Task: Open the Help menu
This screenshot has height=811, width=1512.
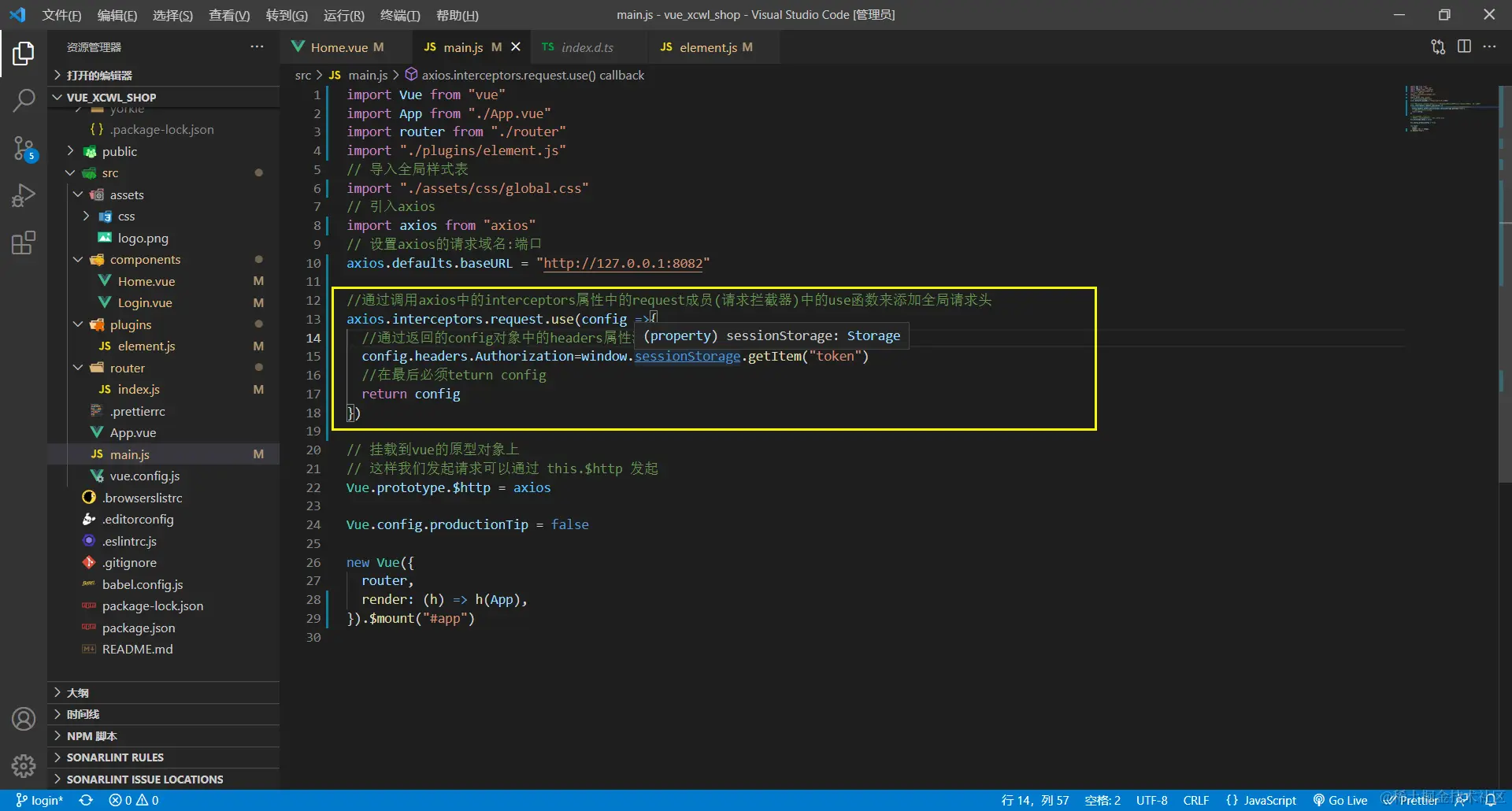Action: (x=457, y=15)
